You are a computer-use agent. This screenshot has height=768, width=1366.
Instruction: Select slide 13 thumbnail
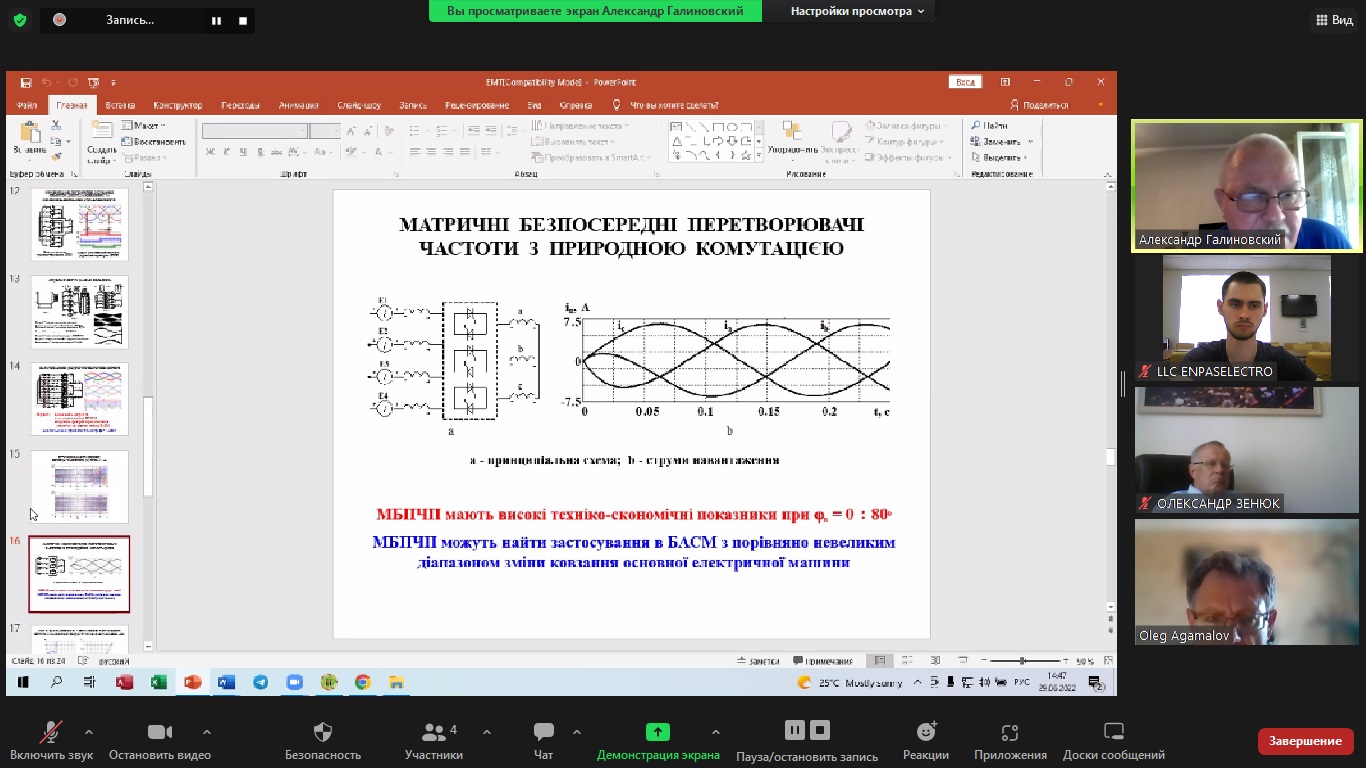(80, 312)
